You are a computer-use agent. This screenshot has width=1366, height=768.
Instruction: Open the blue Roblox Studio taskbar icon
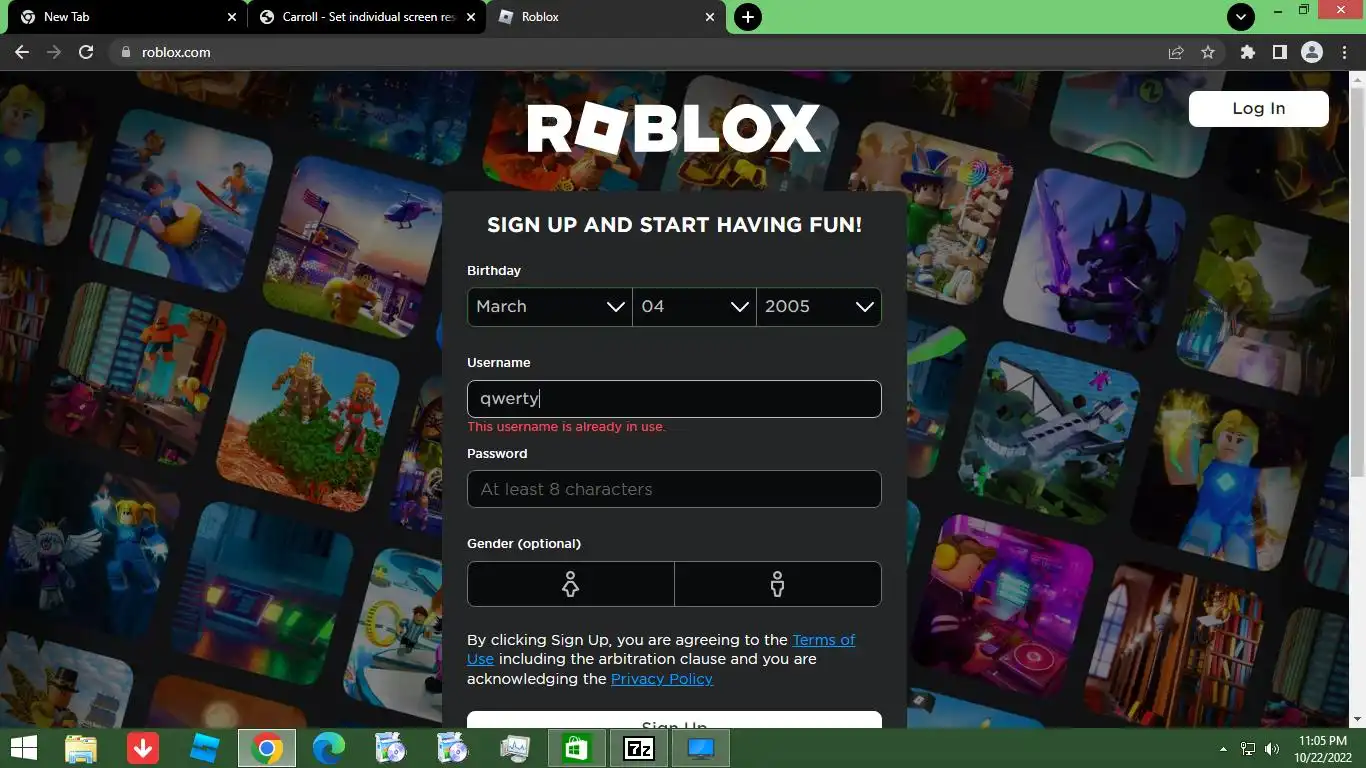coord(205,748)
